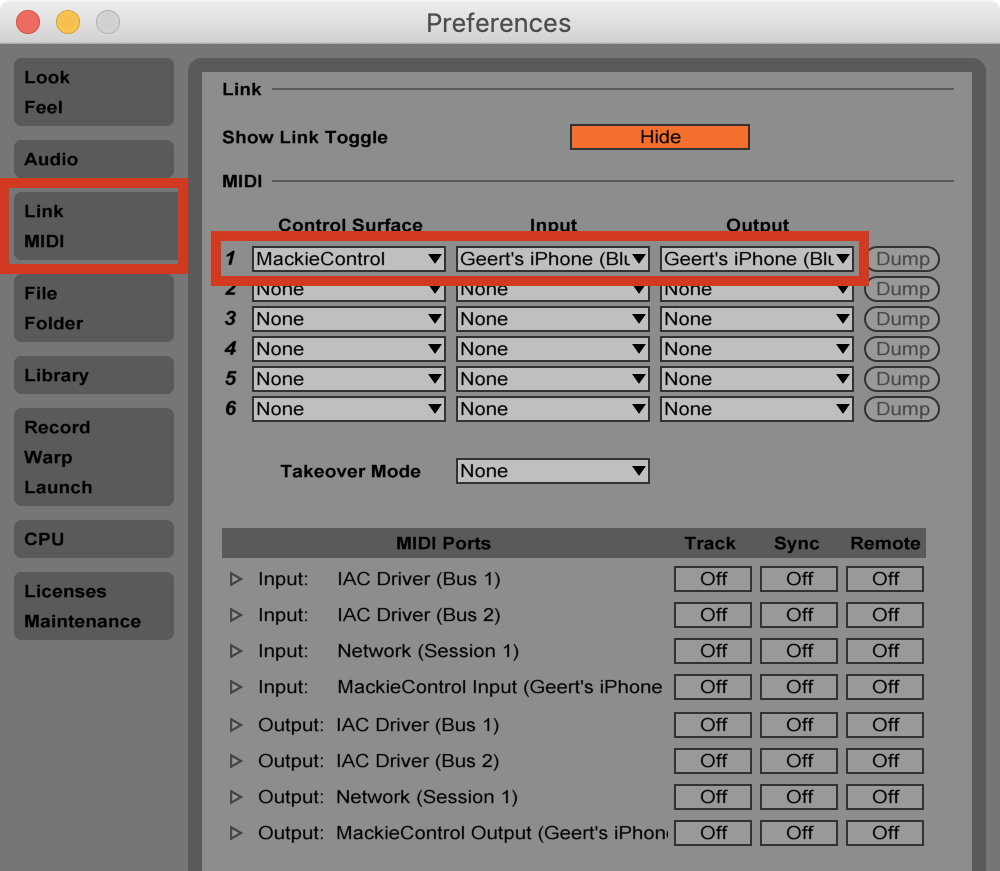Open Input dropdown in row 5
Image resolution: width=1000 pixels, height=871 pixels.
552,379
